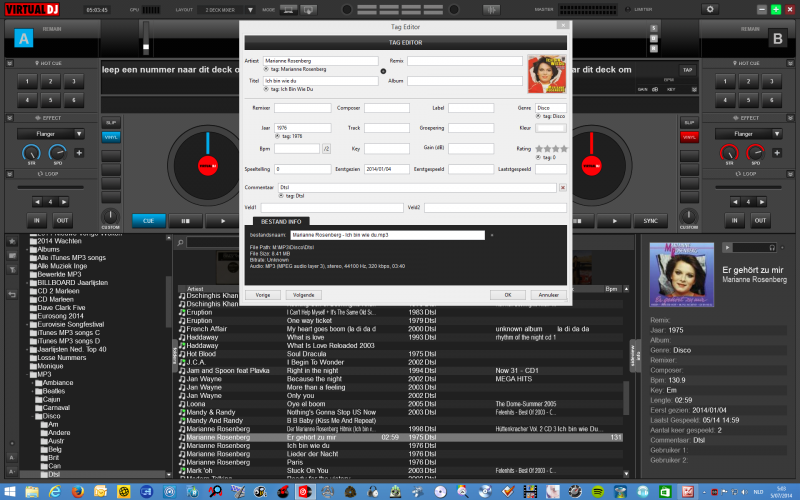Screen dimensions: 800x500
Task: Click the /2 halve BPM button
Action: click(x=327, y=148)
